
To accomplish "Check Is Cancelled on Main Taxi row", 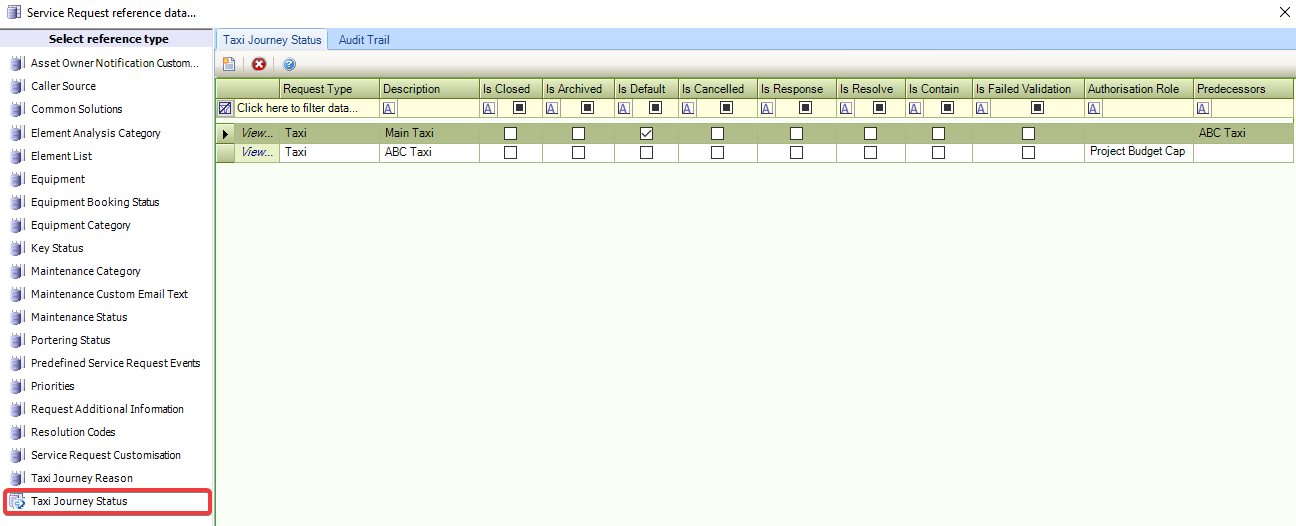I will click(x=717, y=133).
